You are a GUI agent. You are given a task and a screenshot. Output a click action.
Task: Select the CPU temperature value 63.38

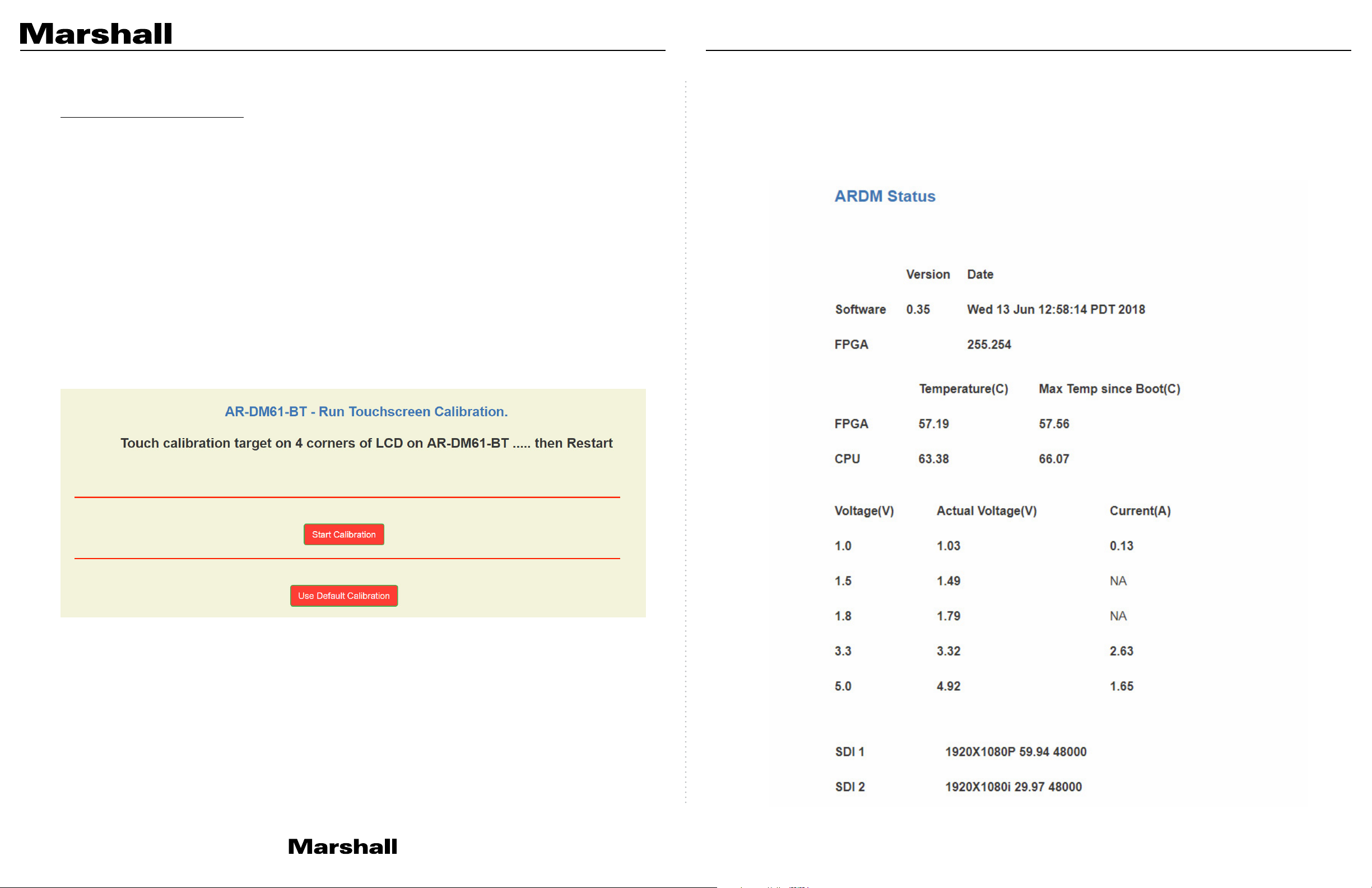(x=933, y=459)
